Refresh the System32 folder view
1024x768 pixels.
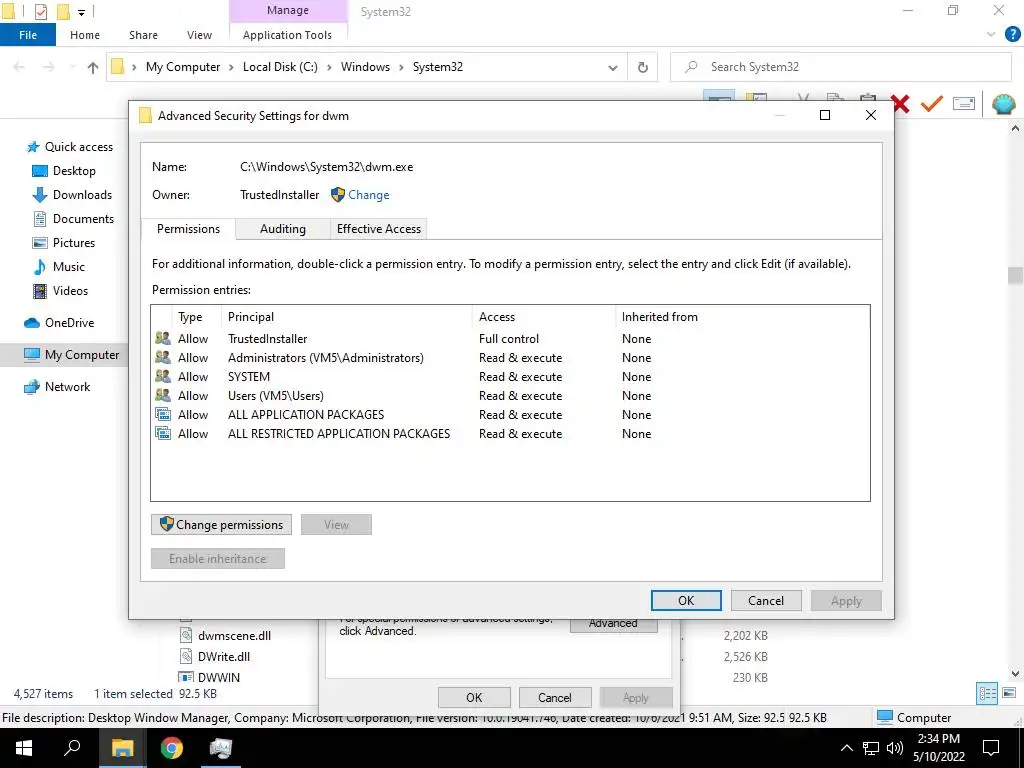643,67
